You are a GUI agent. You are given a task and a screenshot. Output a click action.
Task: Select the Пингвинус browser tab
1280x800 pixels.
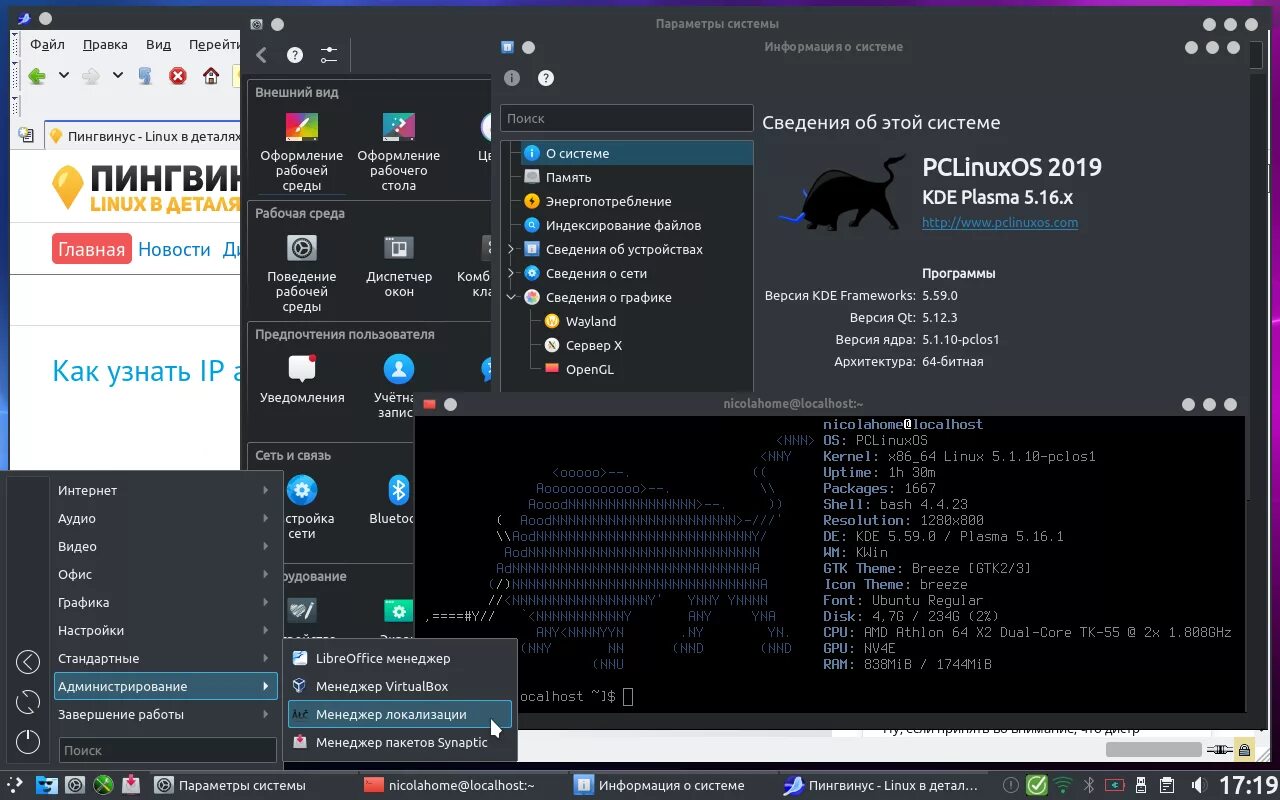point(143,136)
